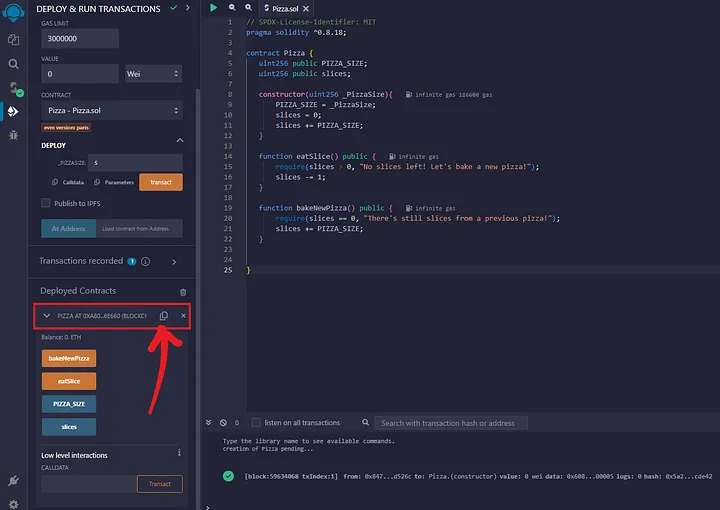This screenshot has height=510, width=720.
Task: Open the Debugger bug icon in sidebar
Action: [x=13, y=135]
